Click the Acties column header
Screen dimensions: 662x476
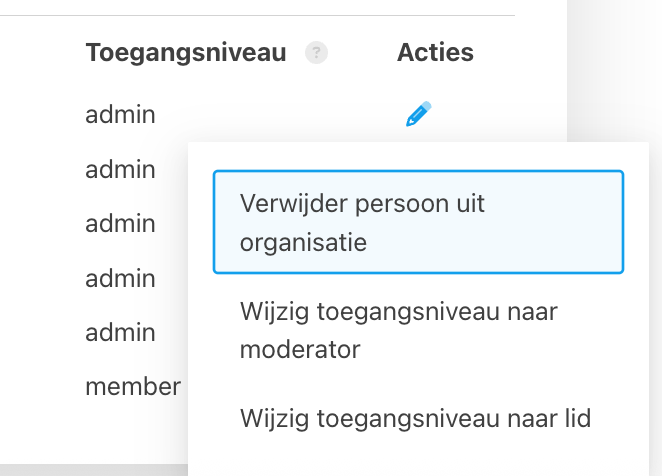(435, 52)
